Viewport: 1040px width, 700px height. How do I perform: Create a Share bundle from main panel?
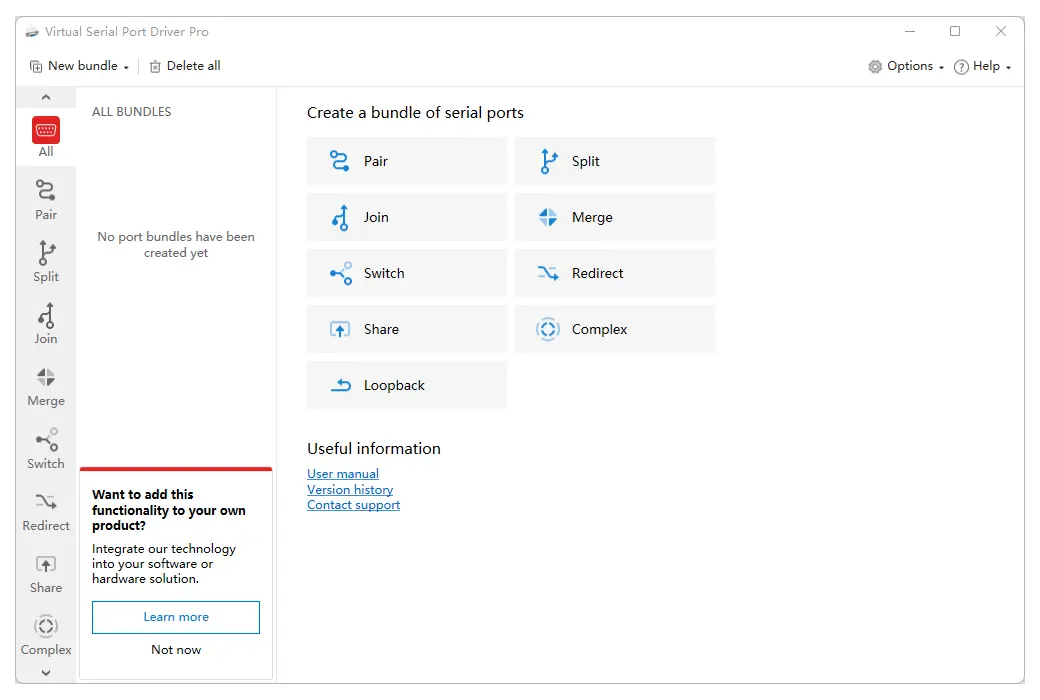pos(407,329)
